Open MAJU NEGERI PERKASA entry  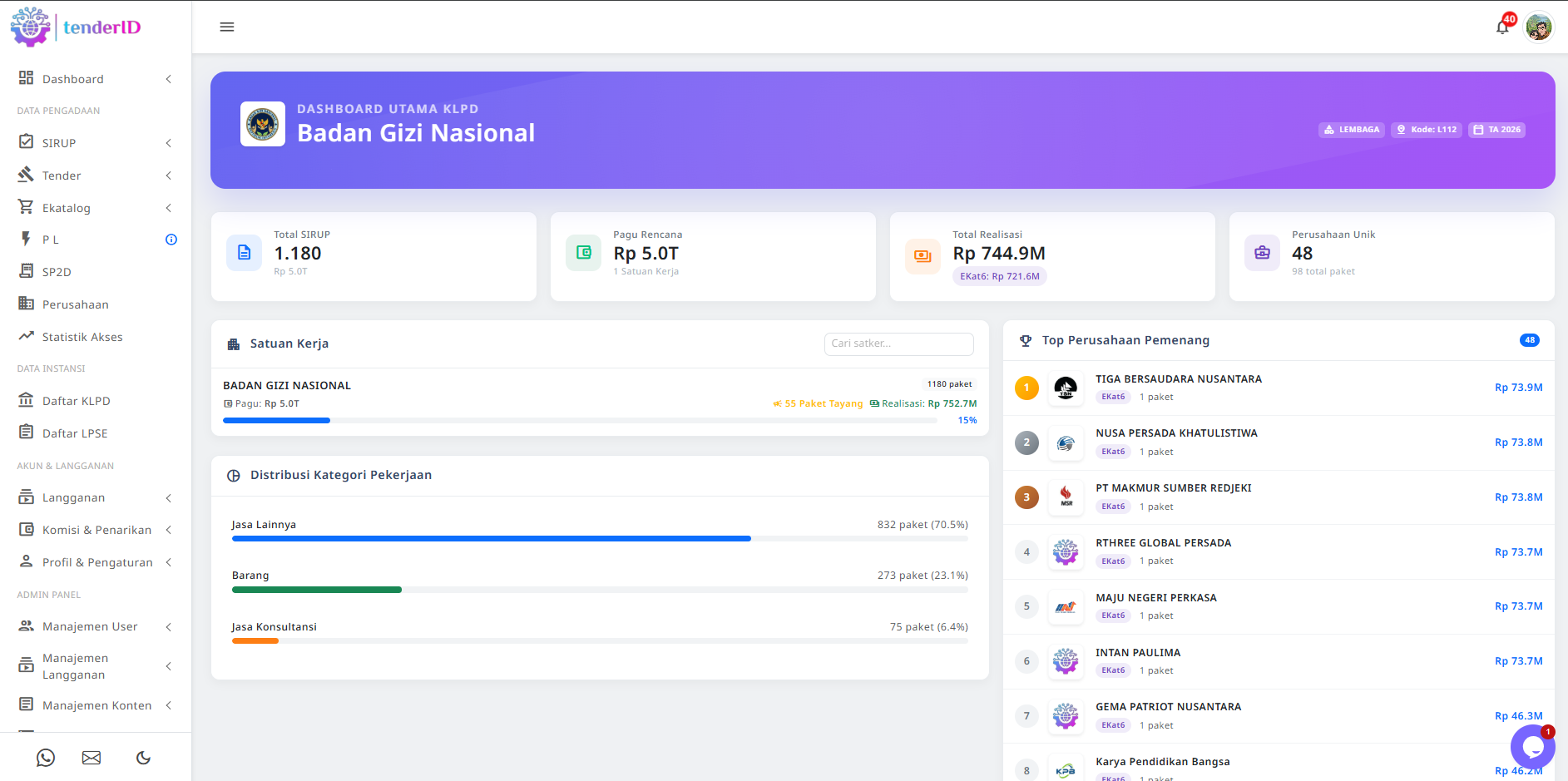1279,606
